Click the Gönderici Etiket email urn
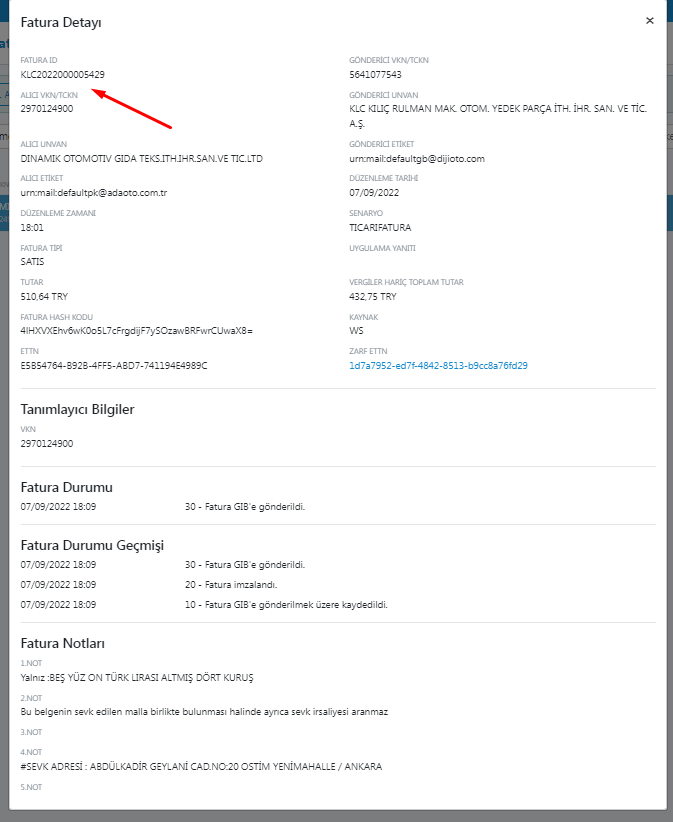 416,158
